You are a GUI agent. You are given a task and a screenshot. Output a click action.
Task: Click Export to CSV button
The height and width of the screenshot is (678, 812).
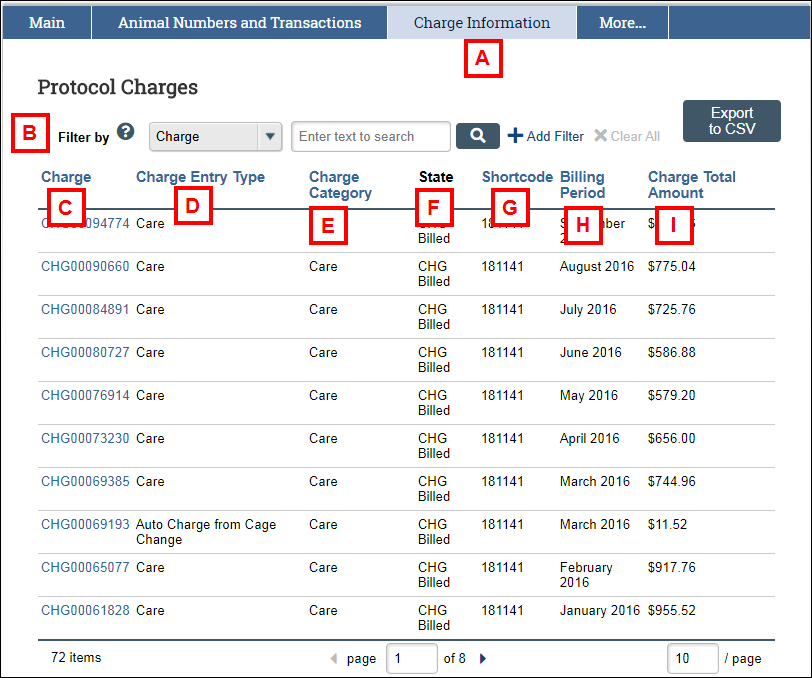[732, 121]
